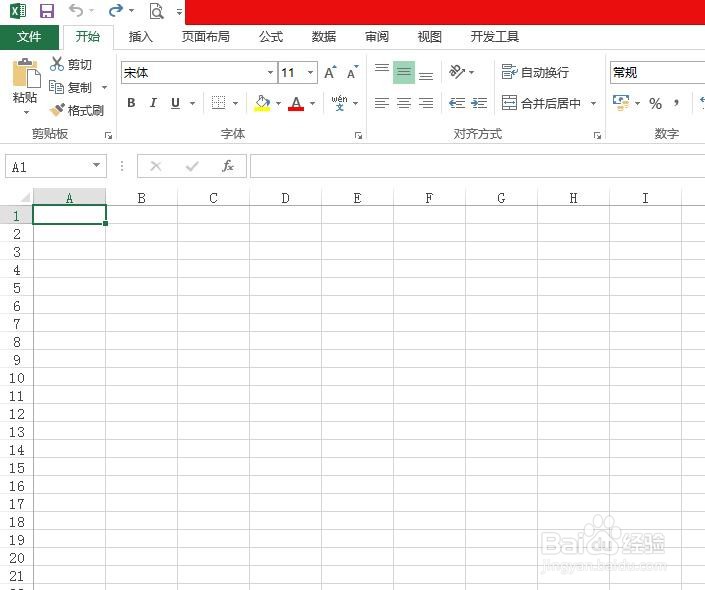Apply percent style format
This screenshot has height=590, width=705.
[x=656, y=104]
